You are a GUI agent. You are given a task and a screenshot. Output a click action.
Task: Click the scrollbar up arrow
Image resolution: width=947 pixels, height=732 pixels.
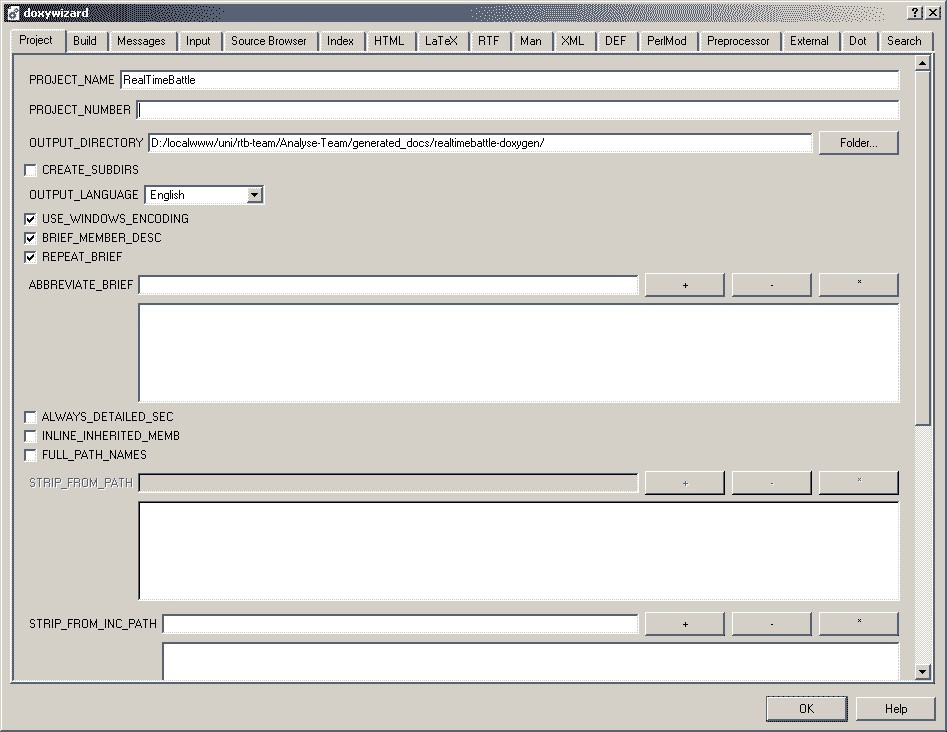922,63
